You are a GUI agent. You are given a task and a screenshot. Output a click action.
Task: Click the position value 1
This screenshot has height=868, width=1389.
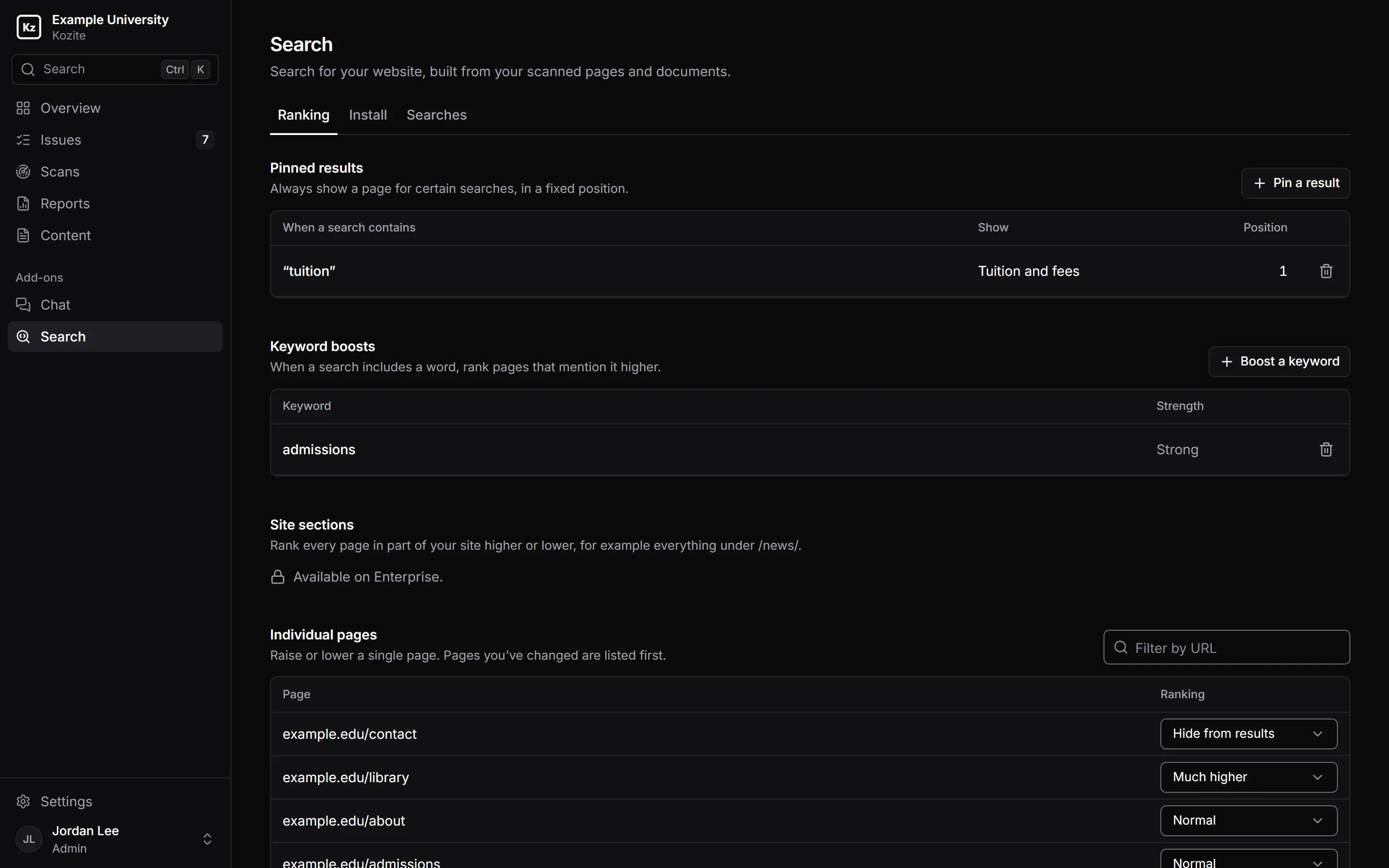click(1283, 271)
